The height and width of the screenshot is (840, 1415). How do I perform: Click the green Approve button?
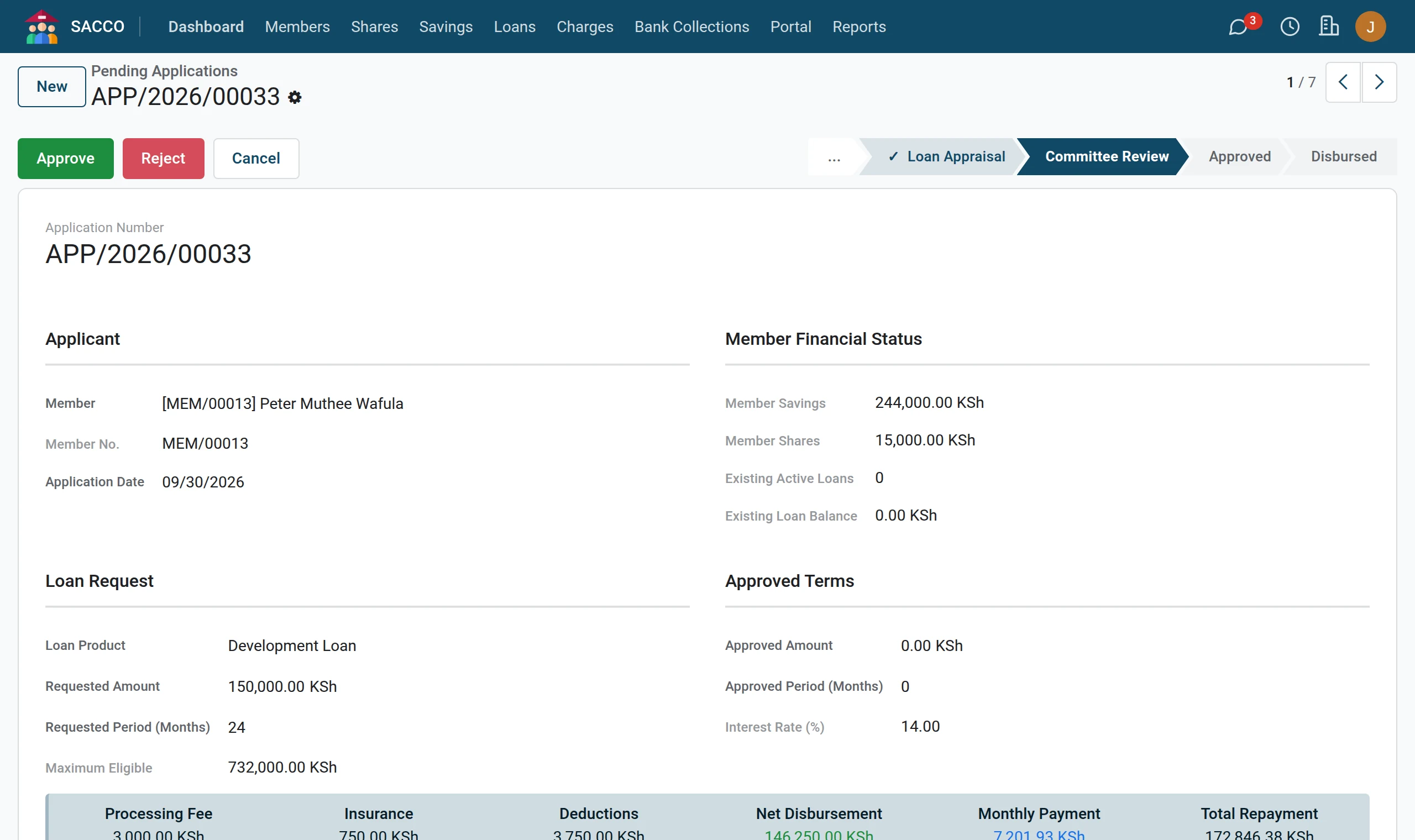point(66,159)
